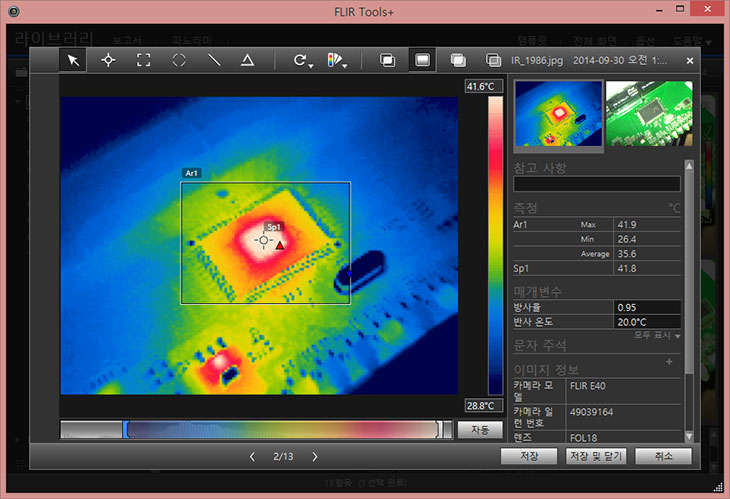Click the camera model value FLIR E40

[x=588, y=386]
